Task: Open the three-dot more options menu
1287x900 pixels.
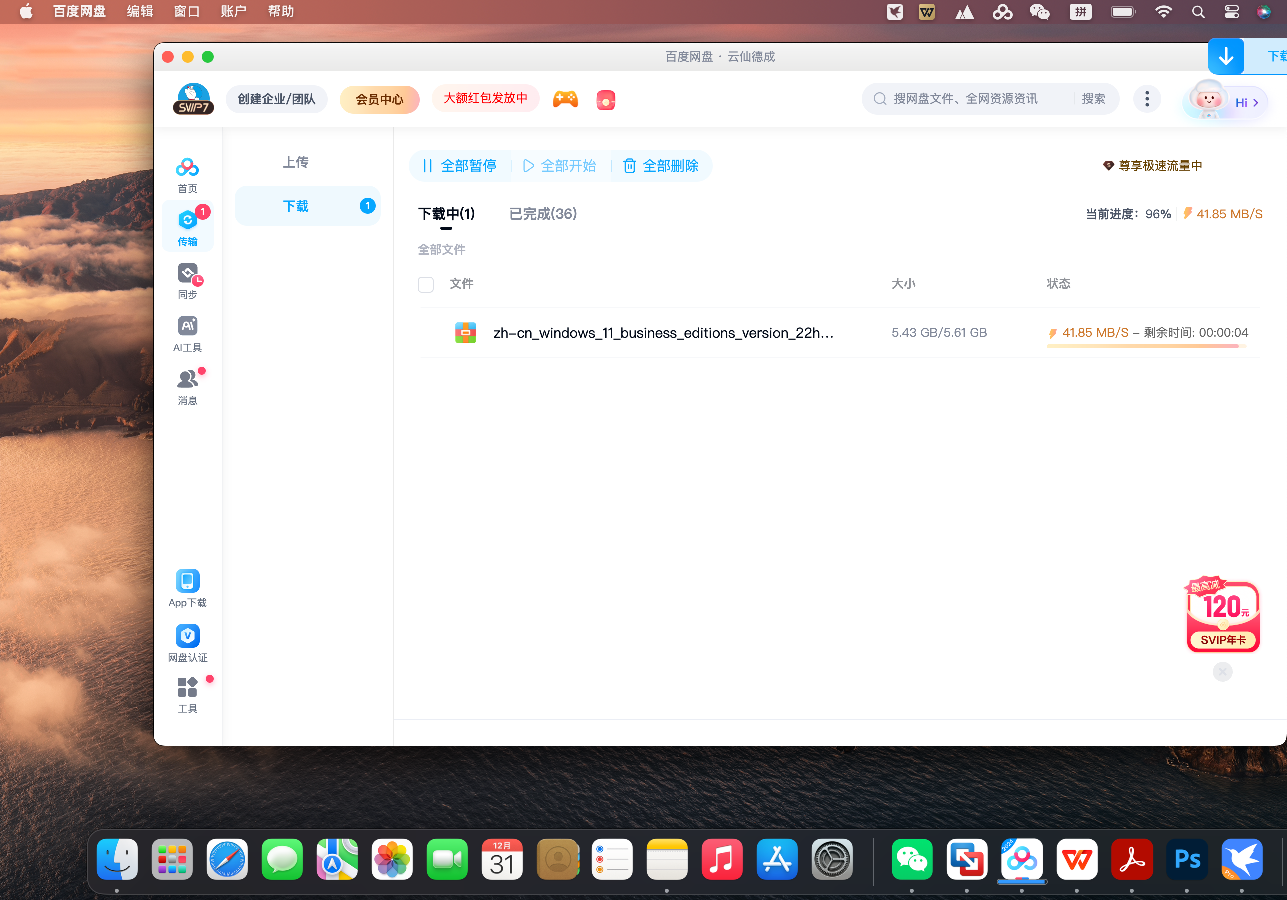Action: pyautogui.click(x=1147, y=99)
